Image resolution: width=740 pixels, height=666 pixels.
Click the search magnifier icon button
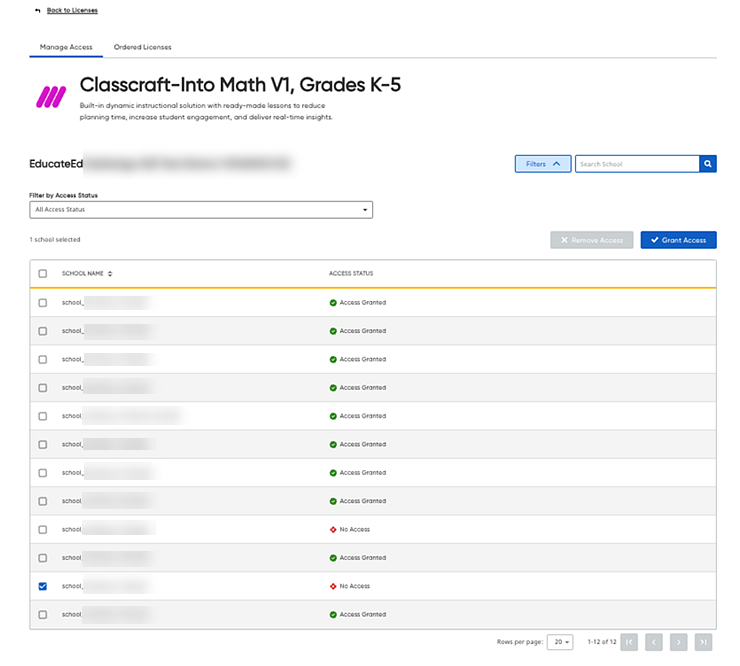[x=707, y=164]
